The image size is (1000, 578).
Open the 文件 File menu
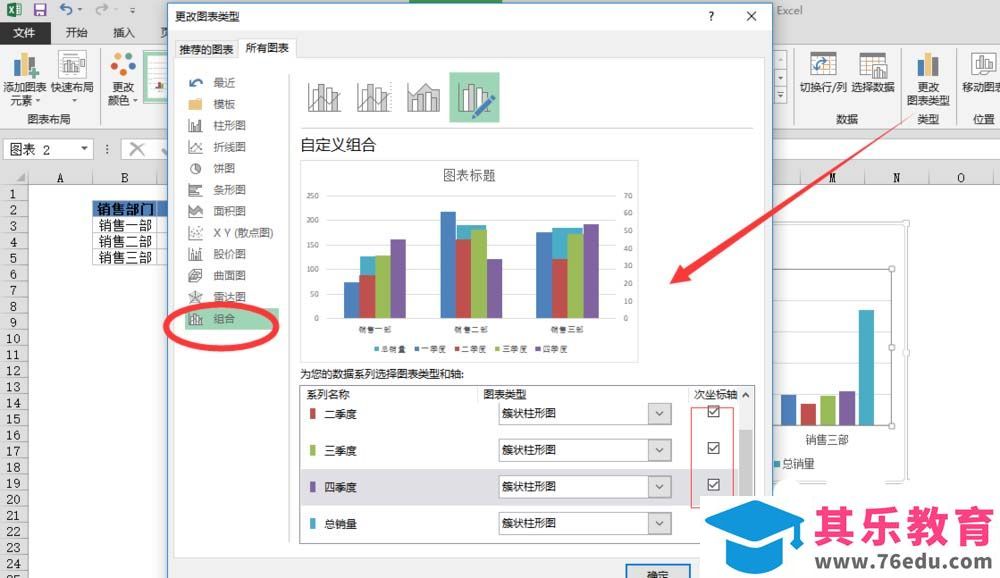pos(24,33)
